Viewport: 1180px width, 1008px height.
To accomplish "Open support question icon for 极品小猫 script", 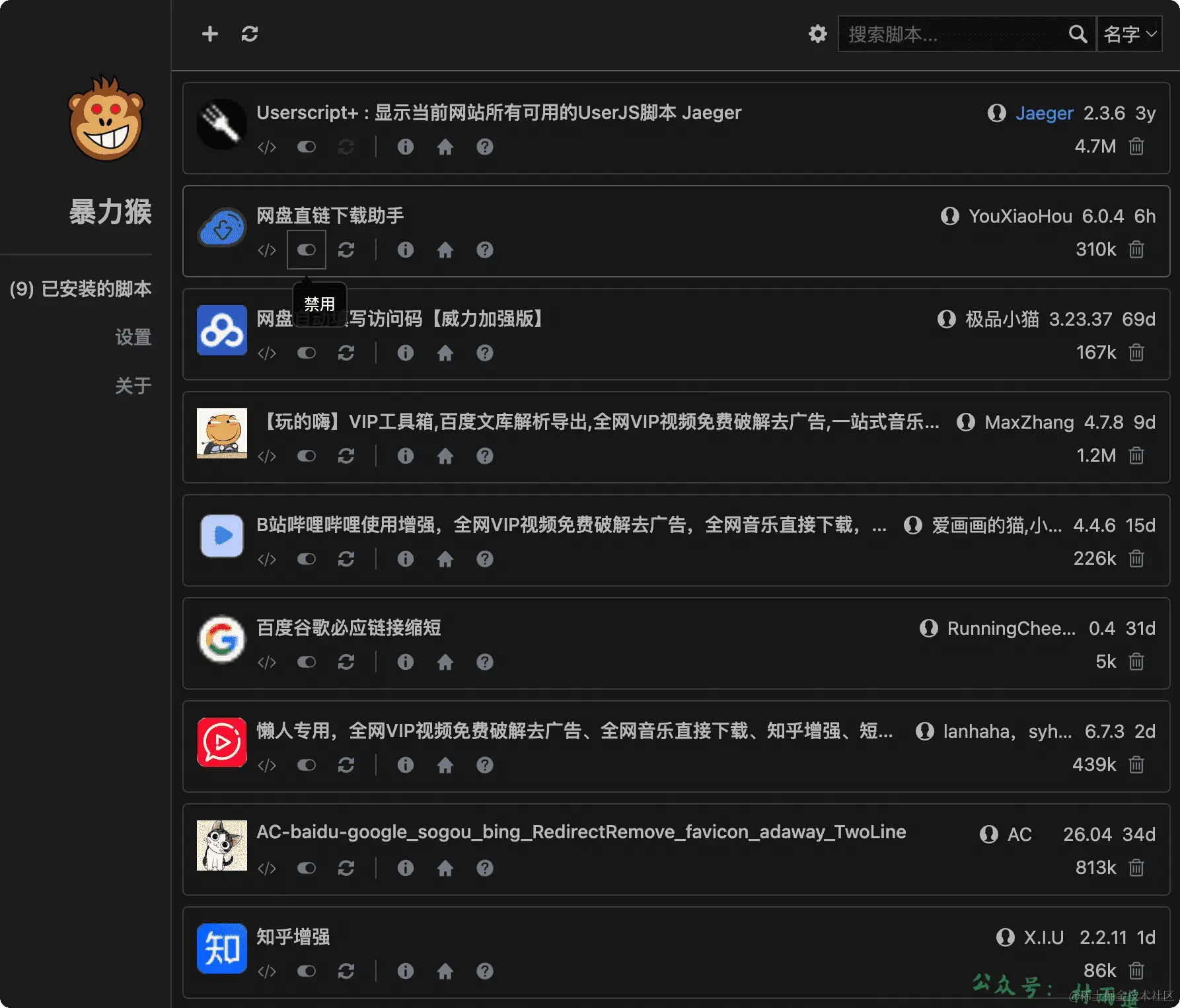I will [x=485, y=353].
